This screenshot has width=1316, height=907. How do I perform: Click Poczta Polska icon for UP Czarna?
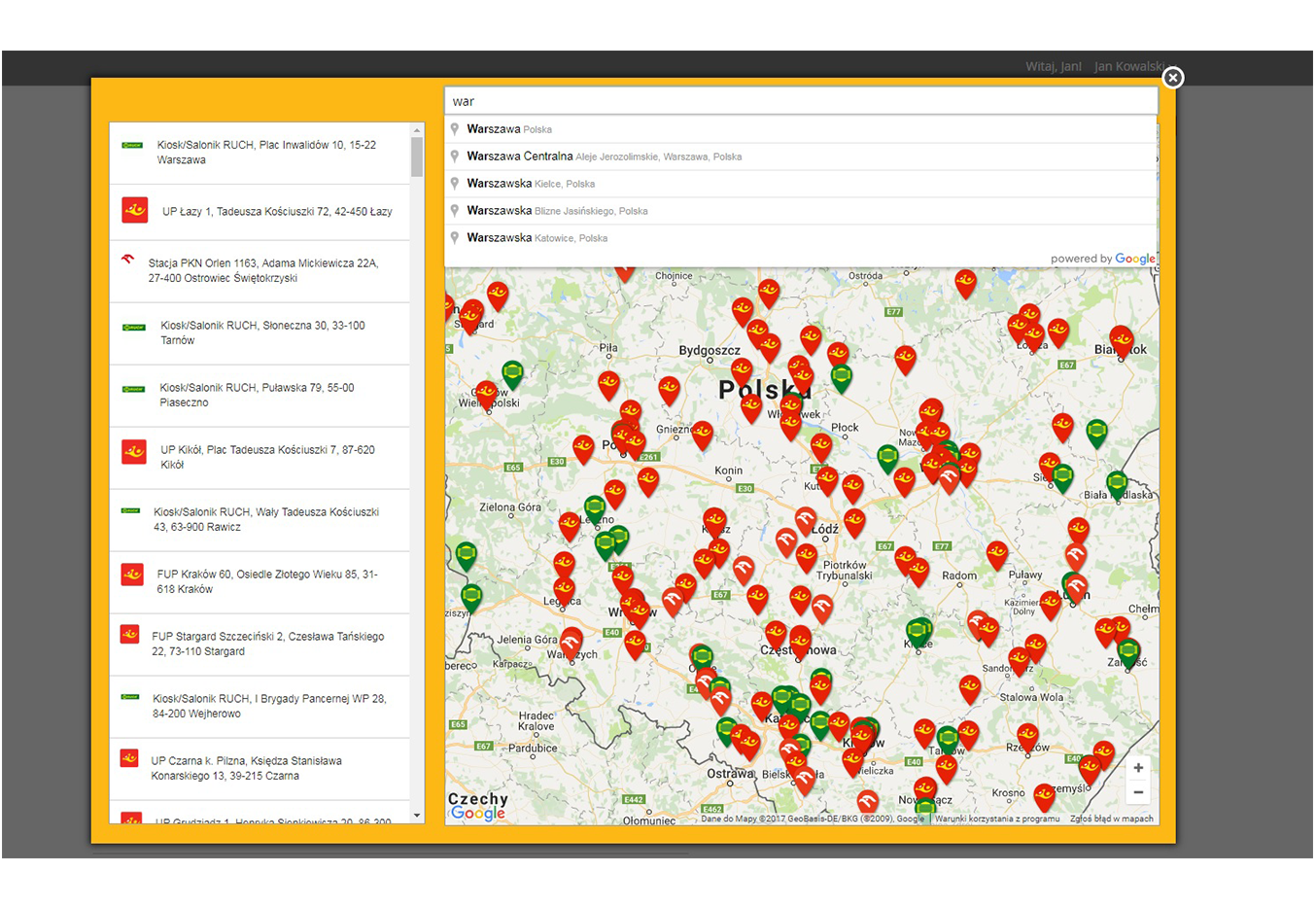coord(129,758)
